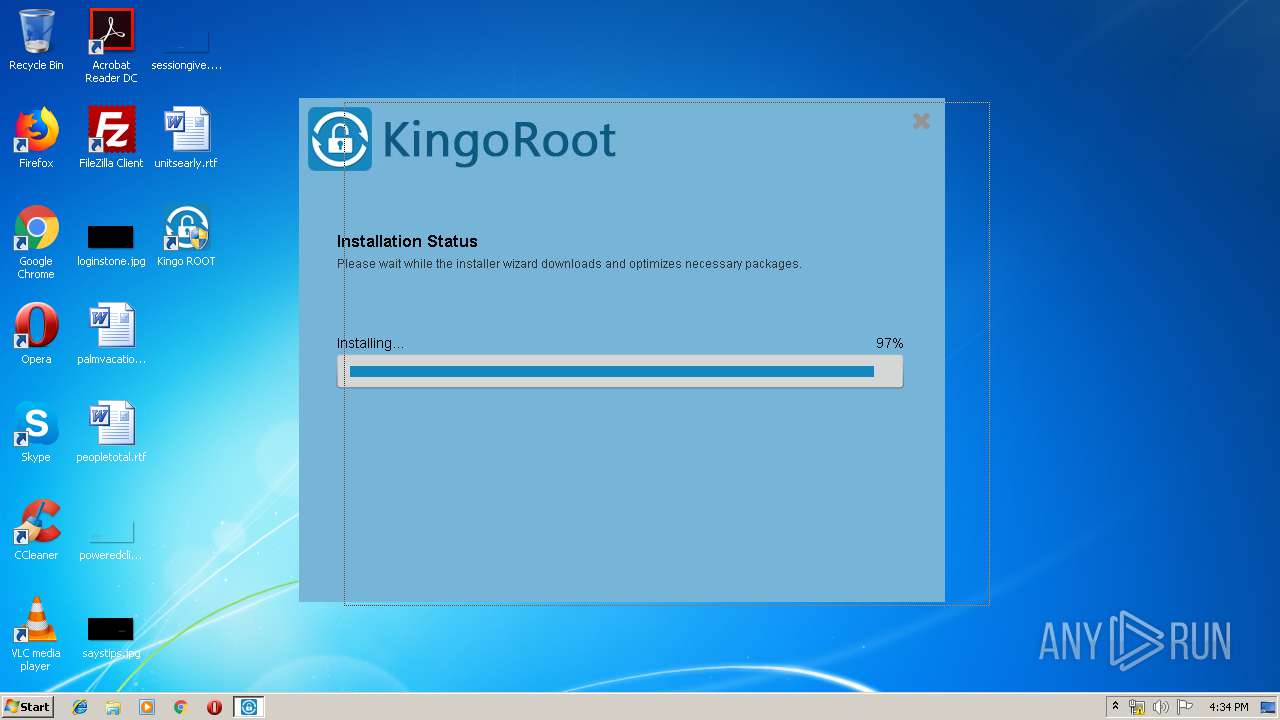Launch Acrobat Reader DC shortcut

coord(111,45)
